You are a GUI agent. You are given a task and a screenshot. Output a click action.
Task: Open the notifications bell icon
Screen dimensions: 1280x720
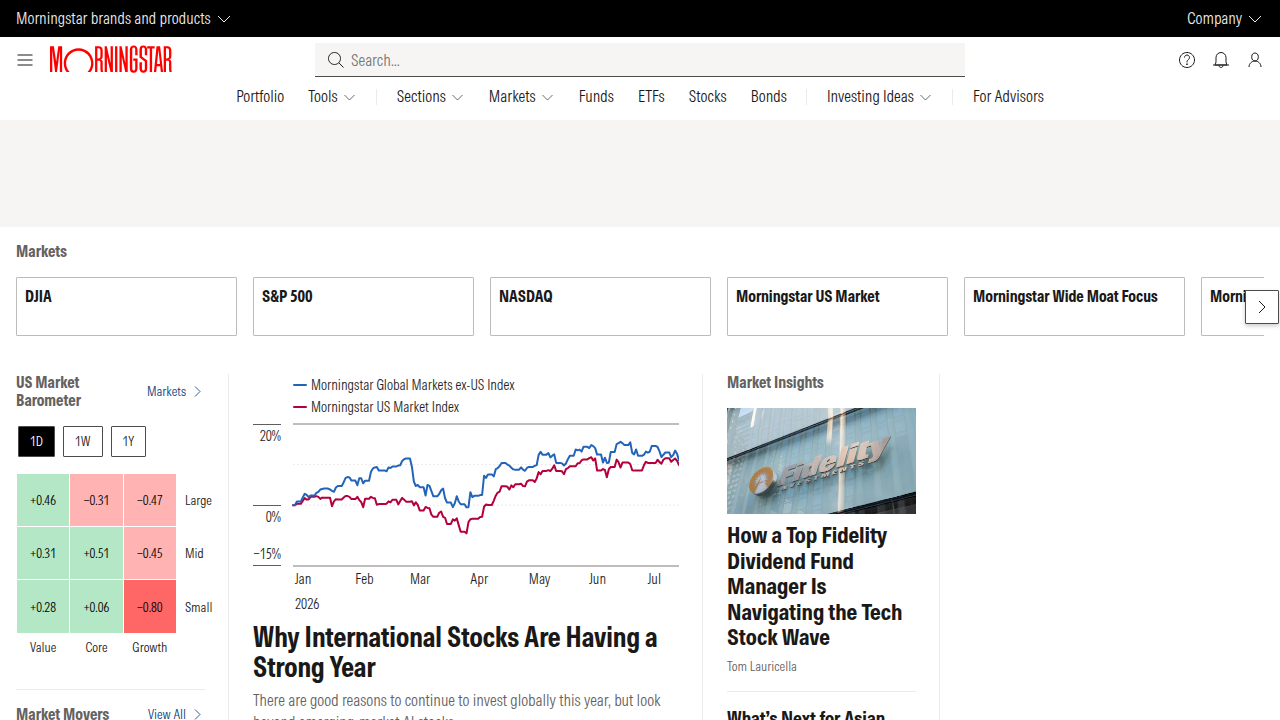click(x=1221, y=60)
